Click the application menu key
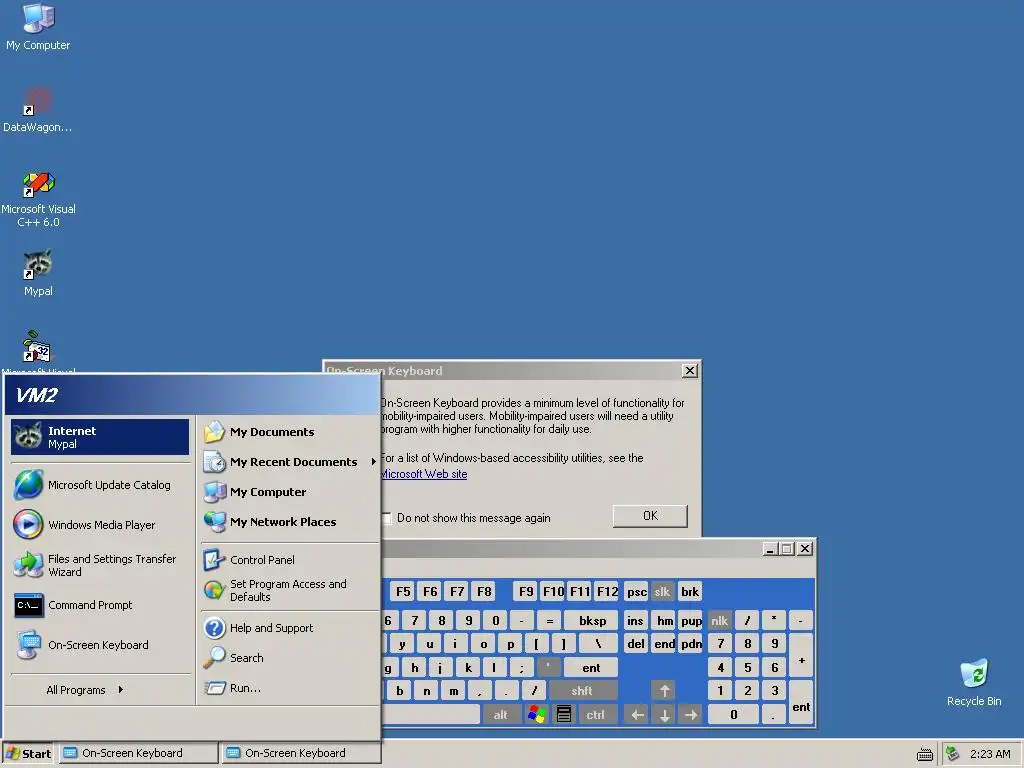Screen dimensions: 1024x768 click(564, 714)
